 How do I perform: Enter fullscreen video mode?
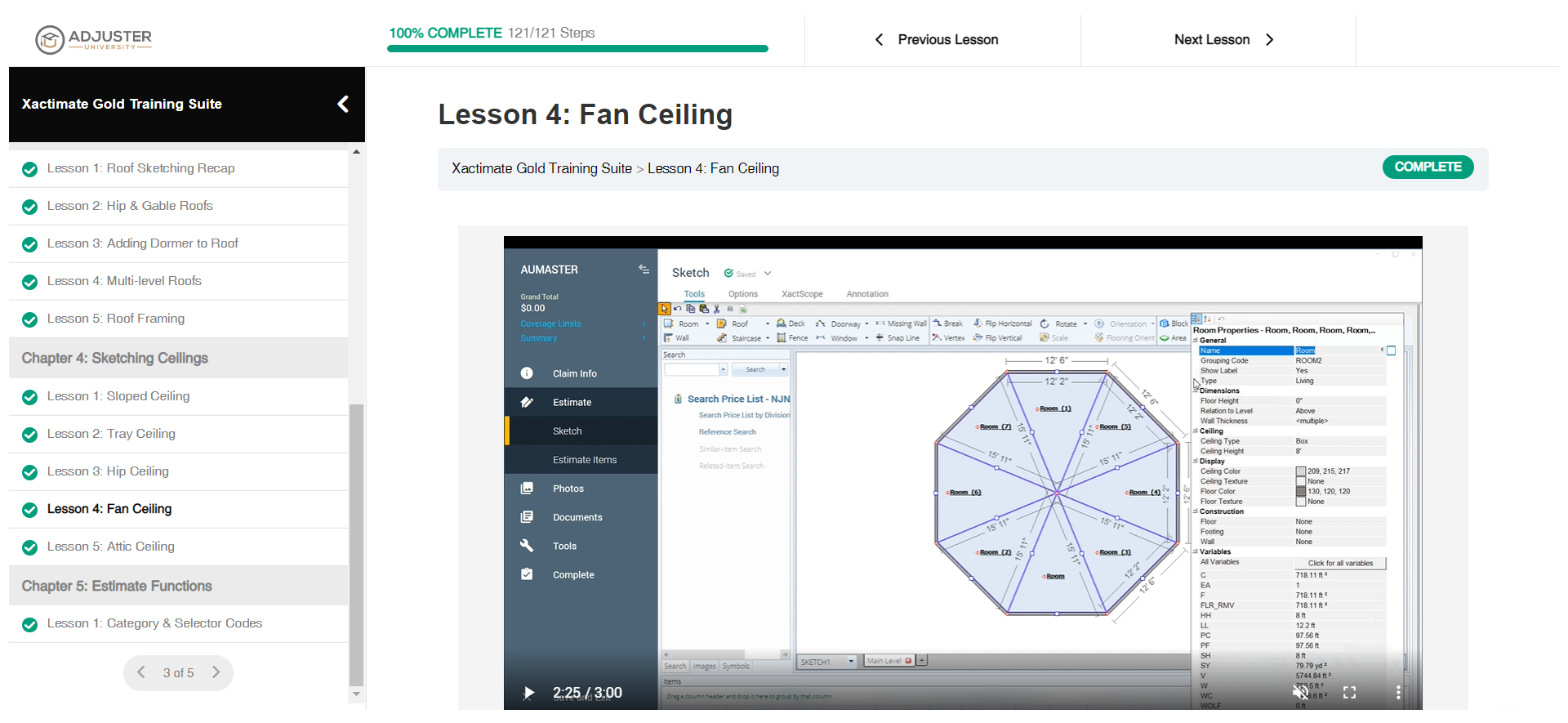click(1349, 693)
